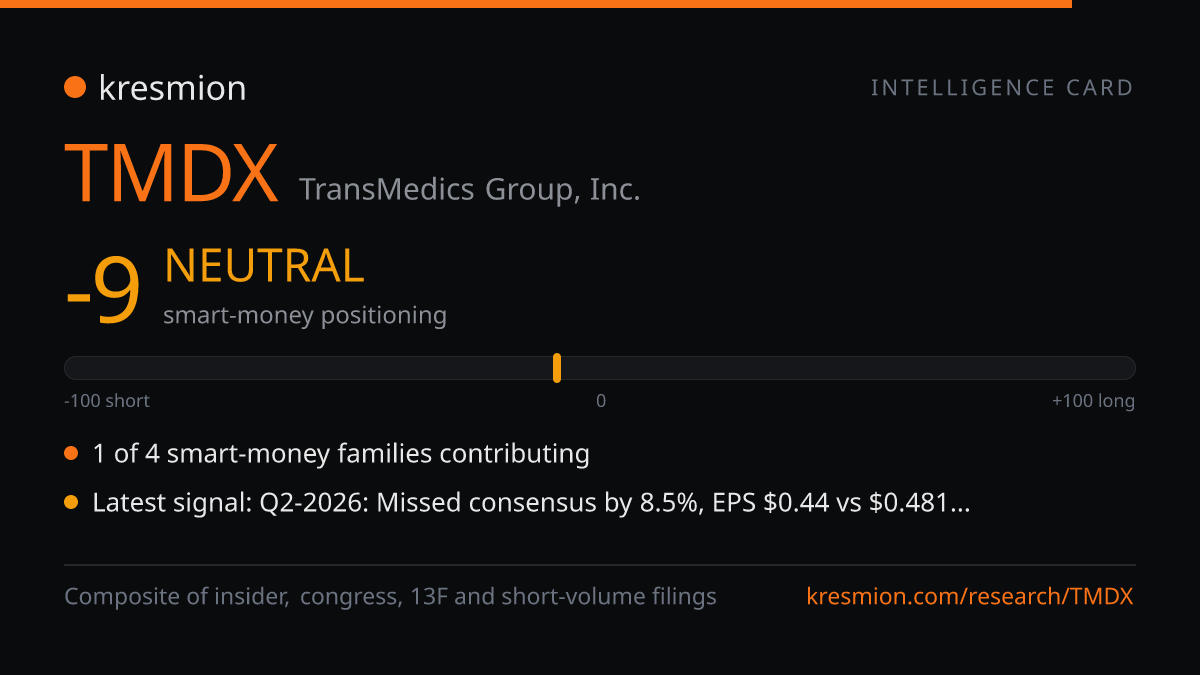Image resolution: width=1200 pixels, height=675 pixels.
Task: Open kresmion.com/research/TMDX link
Action: click(x=970, y=597)
